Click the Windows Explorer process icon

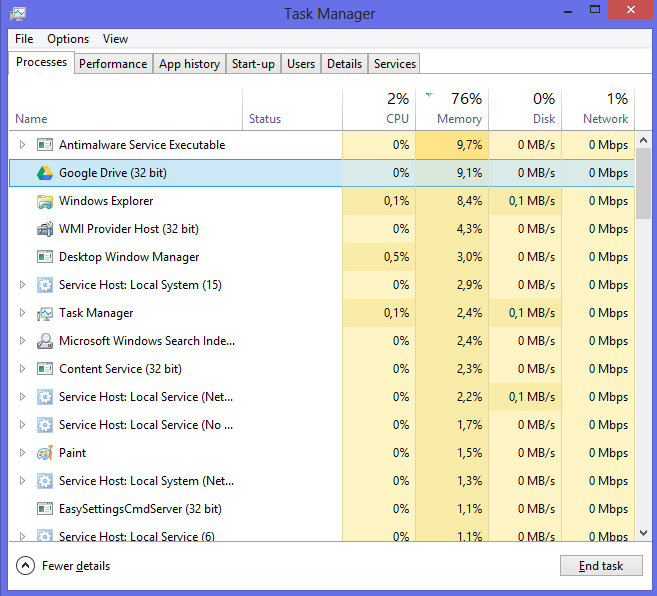tap(45, 201)
